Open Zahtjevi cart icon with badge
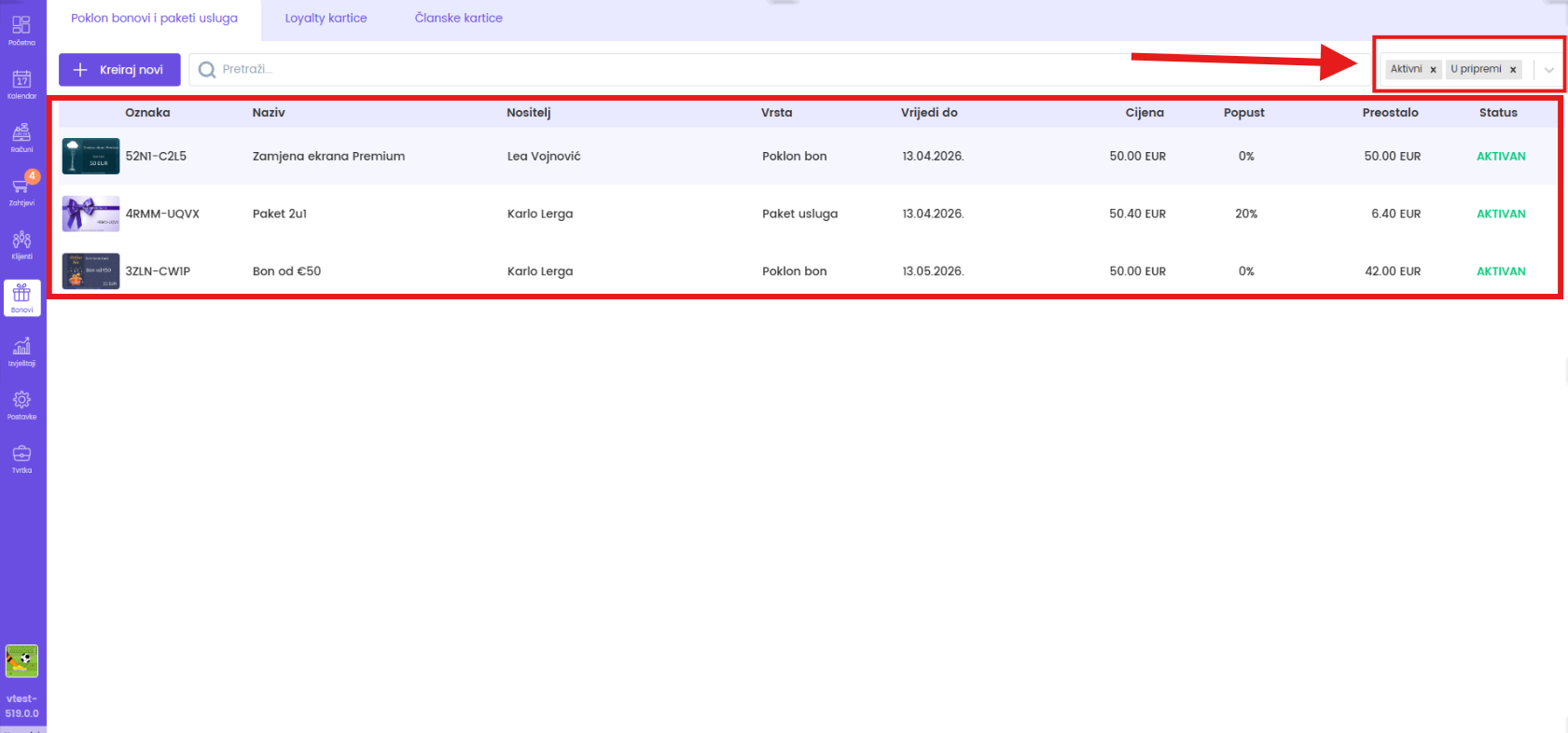This screenshot has height=733, width=1568. pyautogui.click(x=21, y=189)
